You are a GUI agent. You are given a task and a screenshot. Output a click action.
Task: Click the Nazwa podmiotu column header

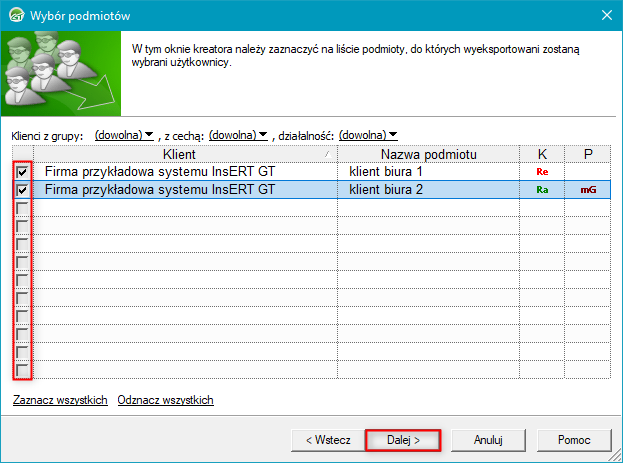428,154
